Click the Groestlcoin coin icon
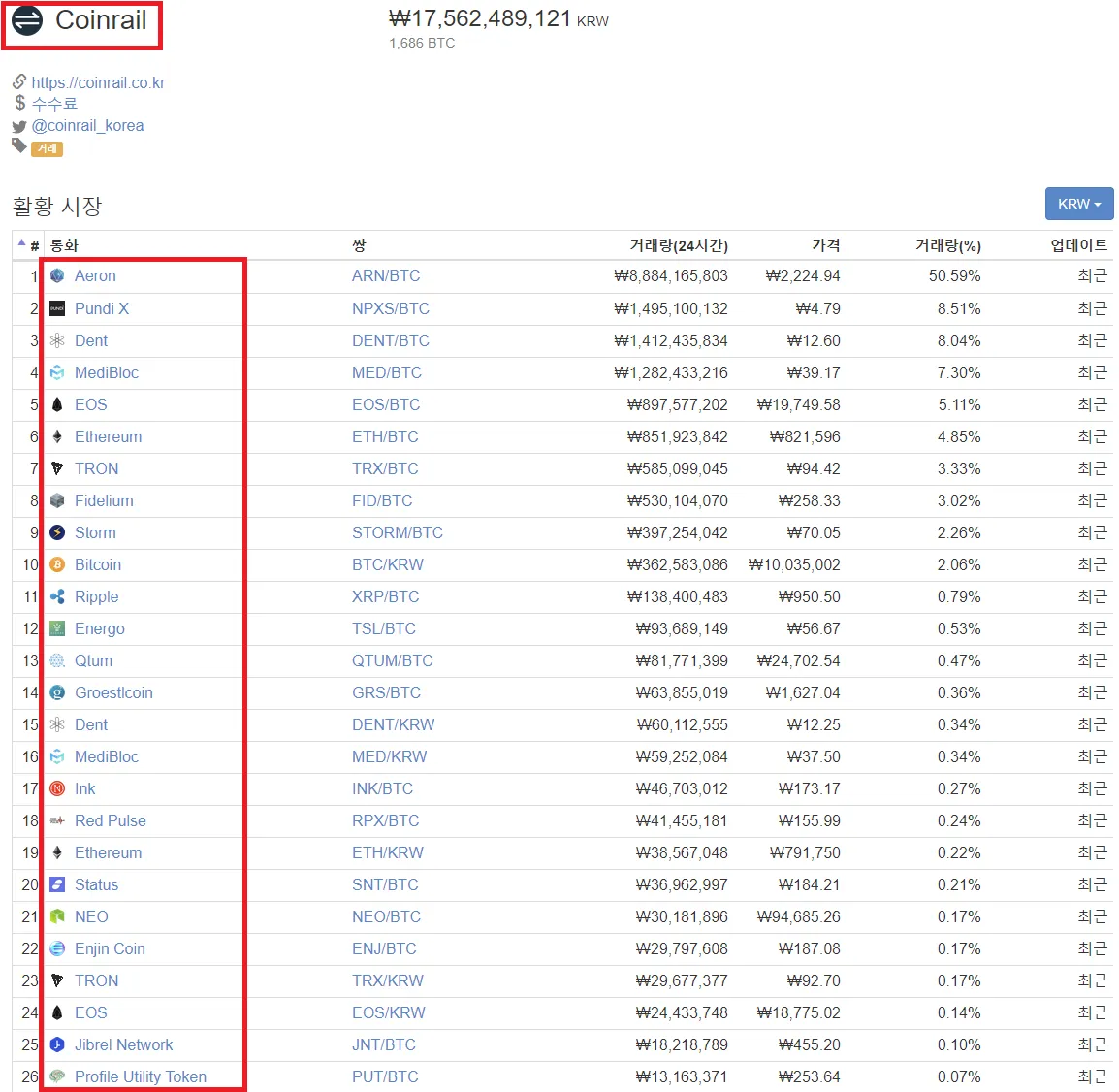 (x=58, y=692)
